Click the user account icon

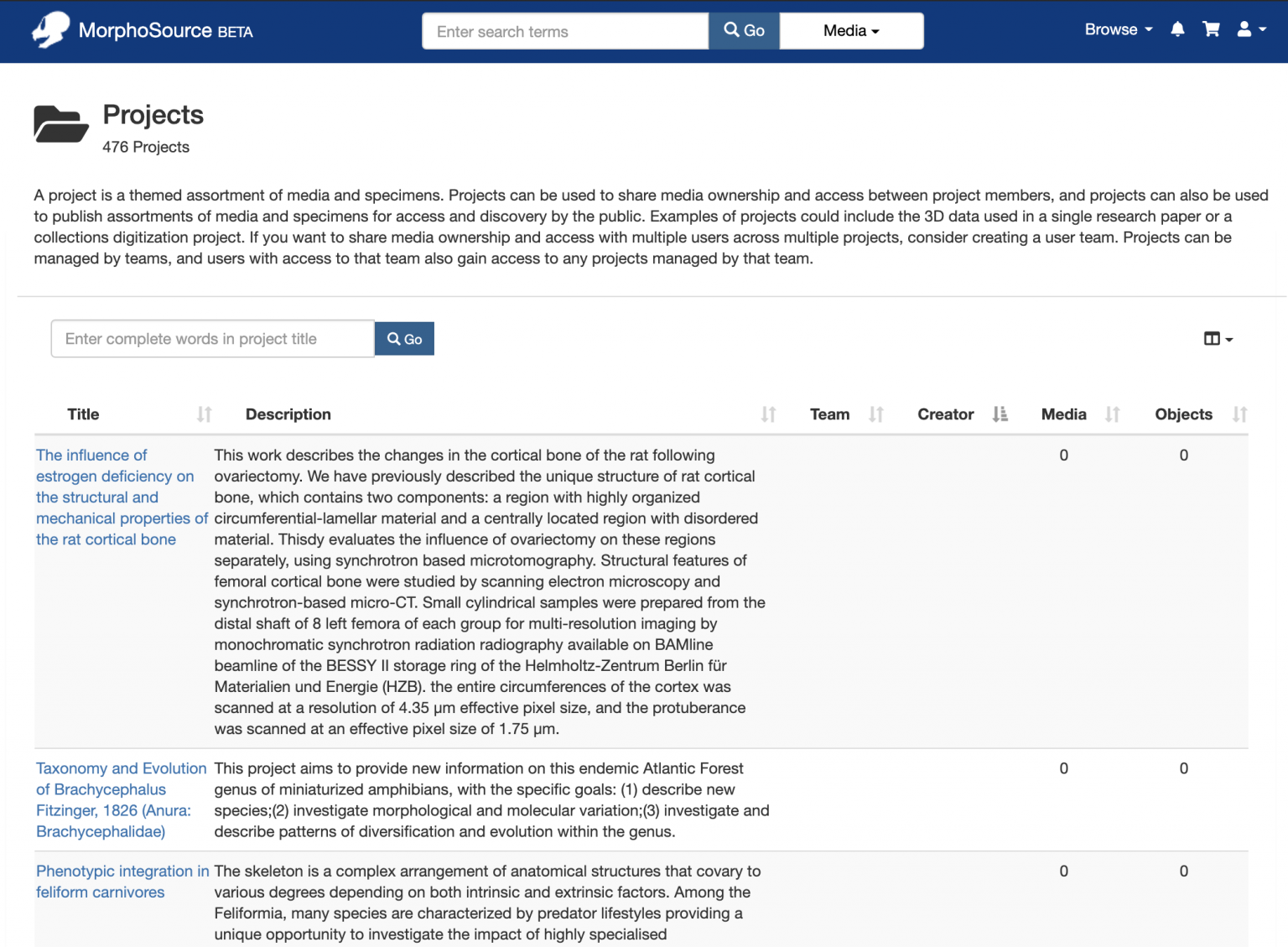1244,29
